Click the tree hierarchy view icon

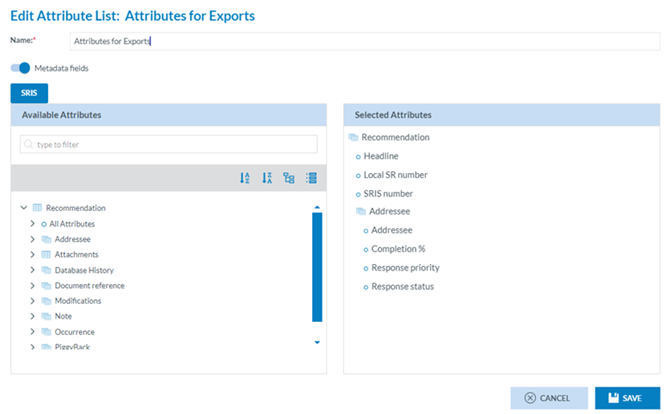pos(289,178)
